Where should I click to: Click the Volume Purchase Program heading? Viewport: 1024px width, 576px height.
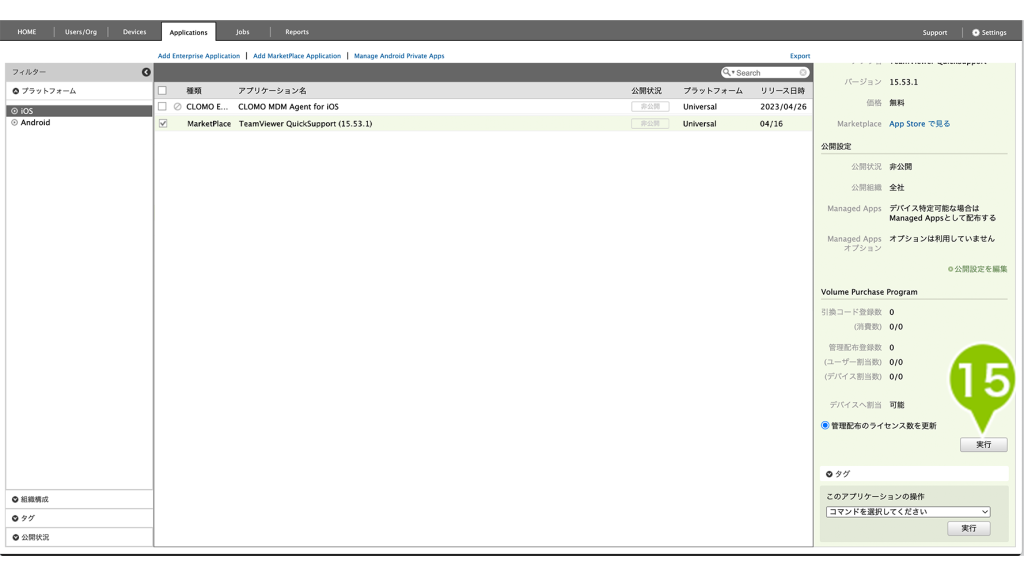pos(869,292)
